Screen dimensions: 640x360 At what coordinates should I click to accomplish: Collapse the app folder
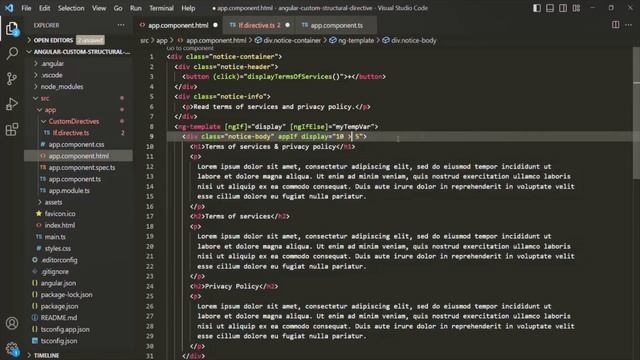pos(50,110)
